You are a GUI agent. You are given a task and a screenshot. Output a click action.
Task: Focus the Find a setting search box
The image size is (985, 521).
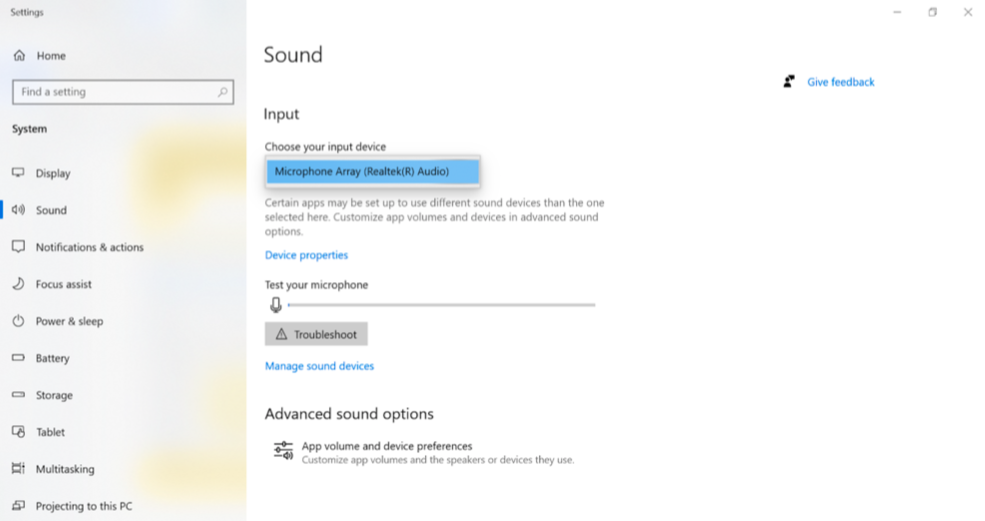tap(123, 92)
